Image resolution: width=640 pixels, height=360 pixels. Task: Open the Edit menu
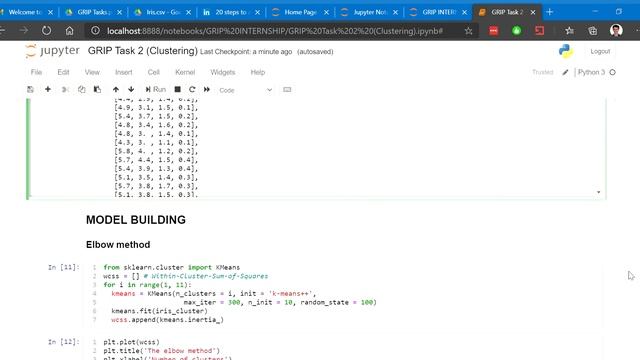[x=63, y=72]
